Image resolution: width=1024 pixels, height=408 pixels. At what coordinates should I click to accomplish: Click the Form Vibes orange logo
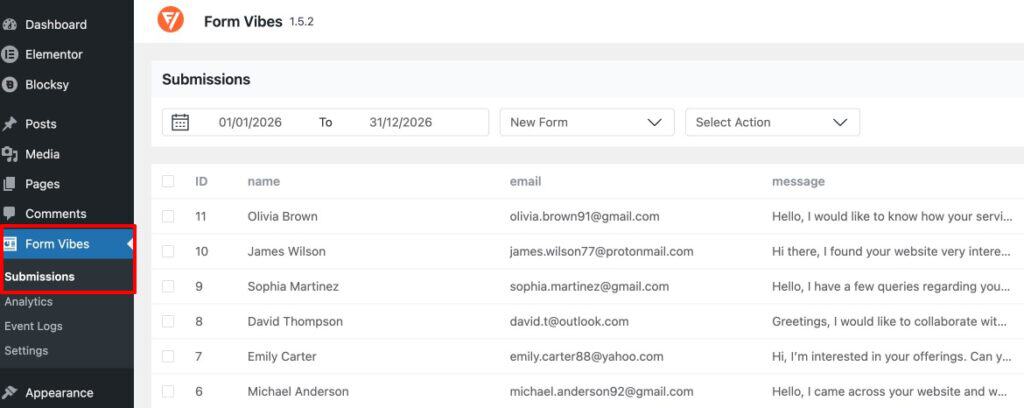point(170,20)
